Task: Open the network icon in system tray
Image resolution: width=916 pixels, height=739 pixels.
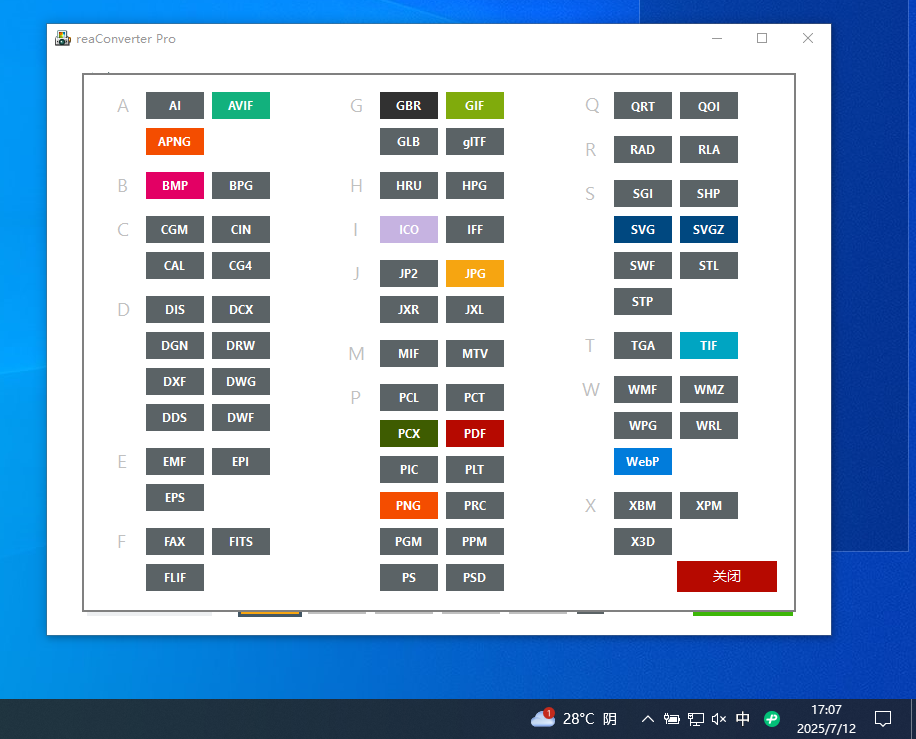Action: [x=695, y=719]
